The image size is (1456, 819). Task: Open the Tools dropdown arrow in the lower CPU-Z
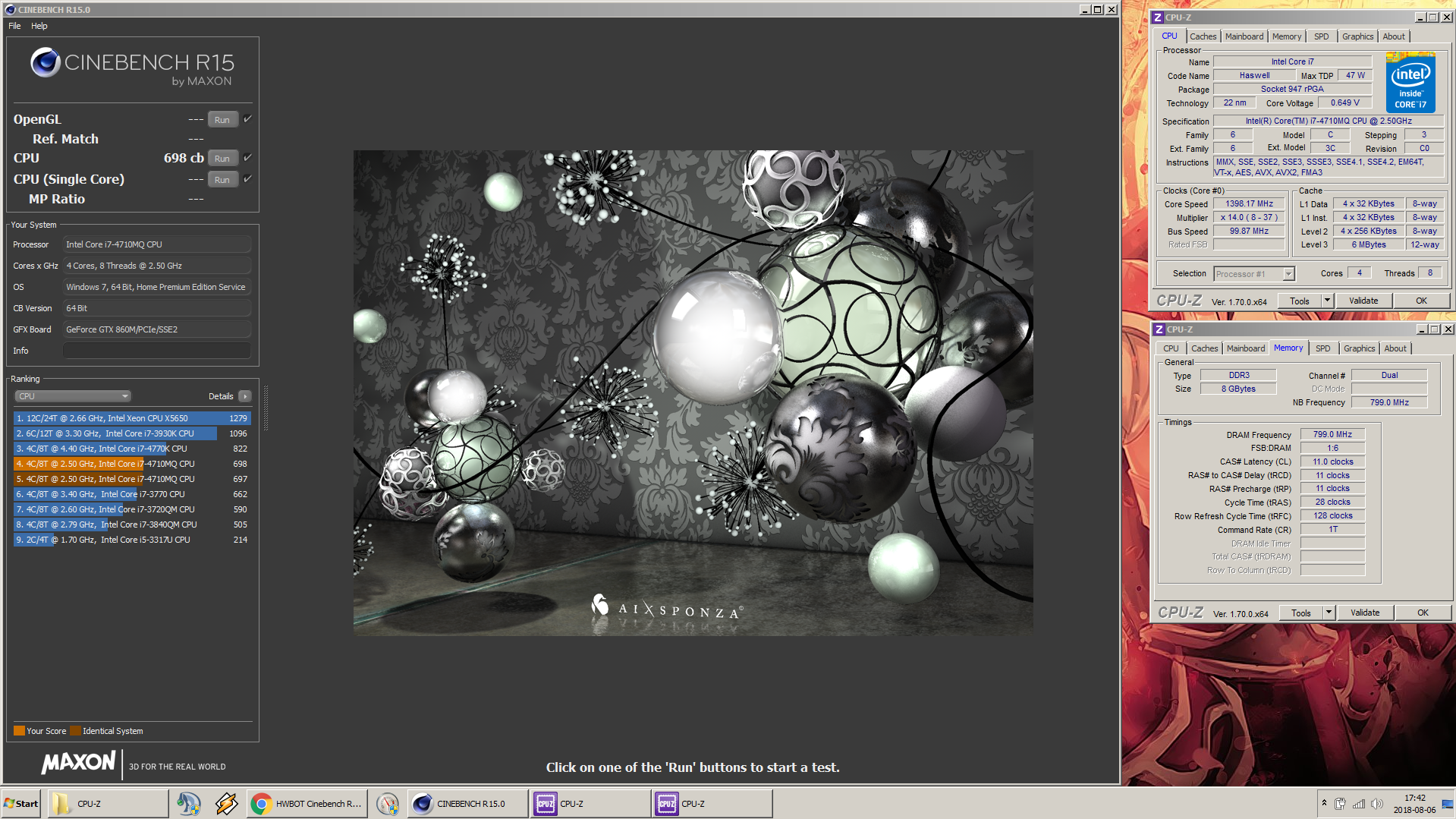click(1329, 613)
